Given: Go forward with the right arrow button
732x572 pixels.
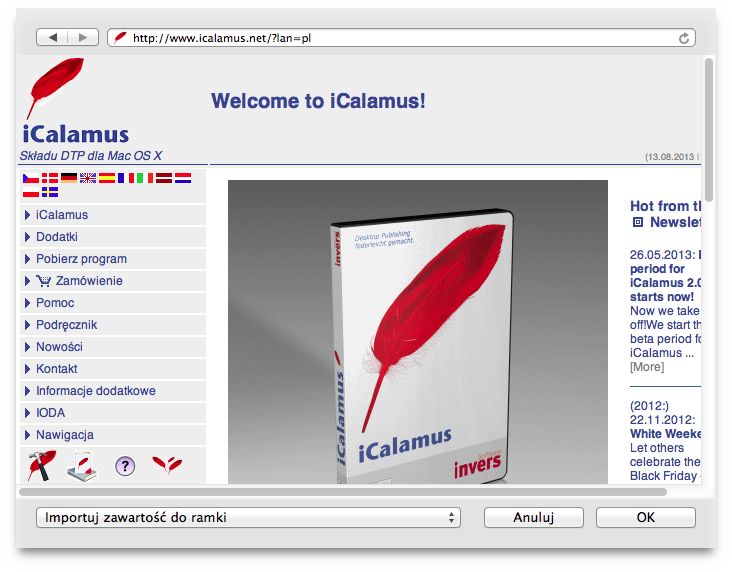Looking at the screenshot, I should 83,37.
